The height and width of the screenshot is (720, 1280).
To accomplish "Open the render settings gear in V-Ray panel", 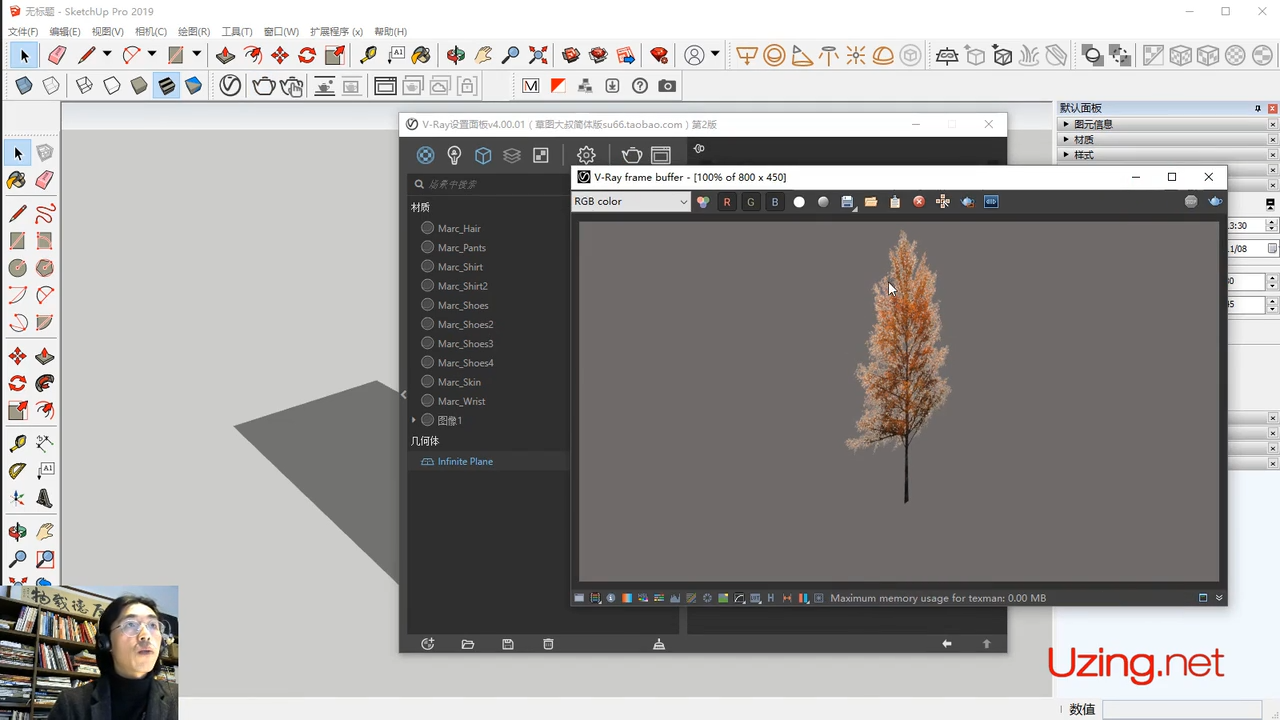I will click(586, 155).
